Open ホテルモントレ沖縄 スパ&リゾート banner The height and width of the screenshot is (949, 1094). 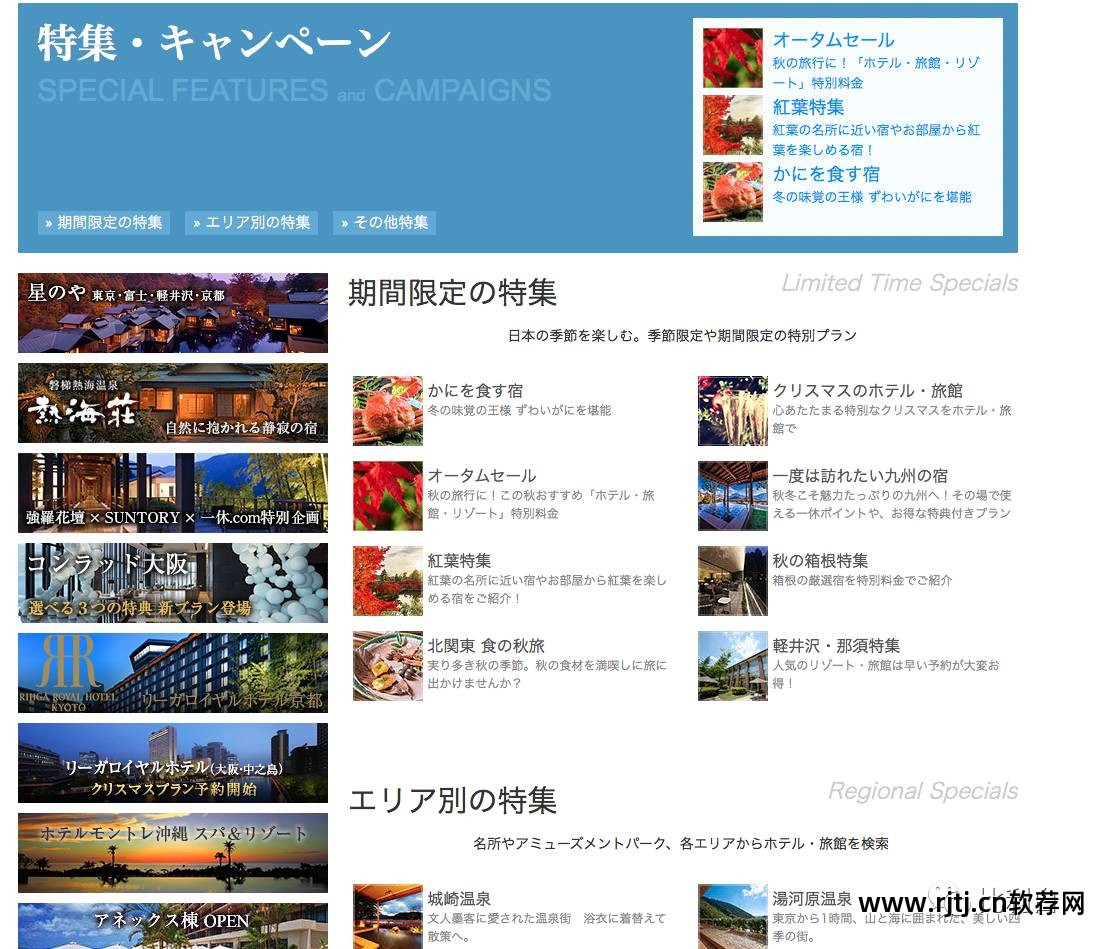[x=173, y=853]
